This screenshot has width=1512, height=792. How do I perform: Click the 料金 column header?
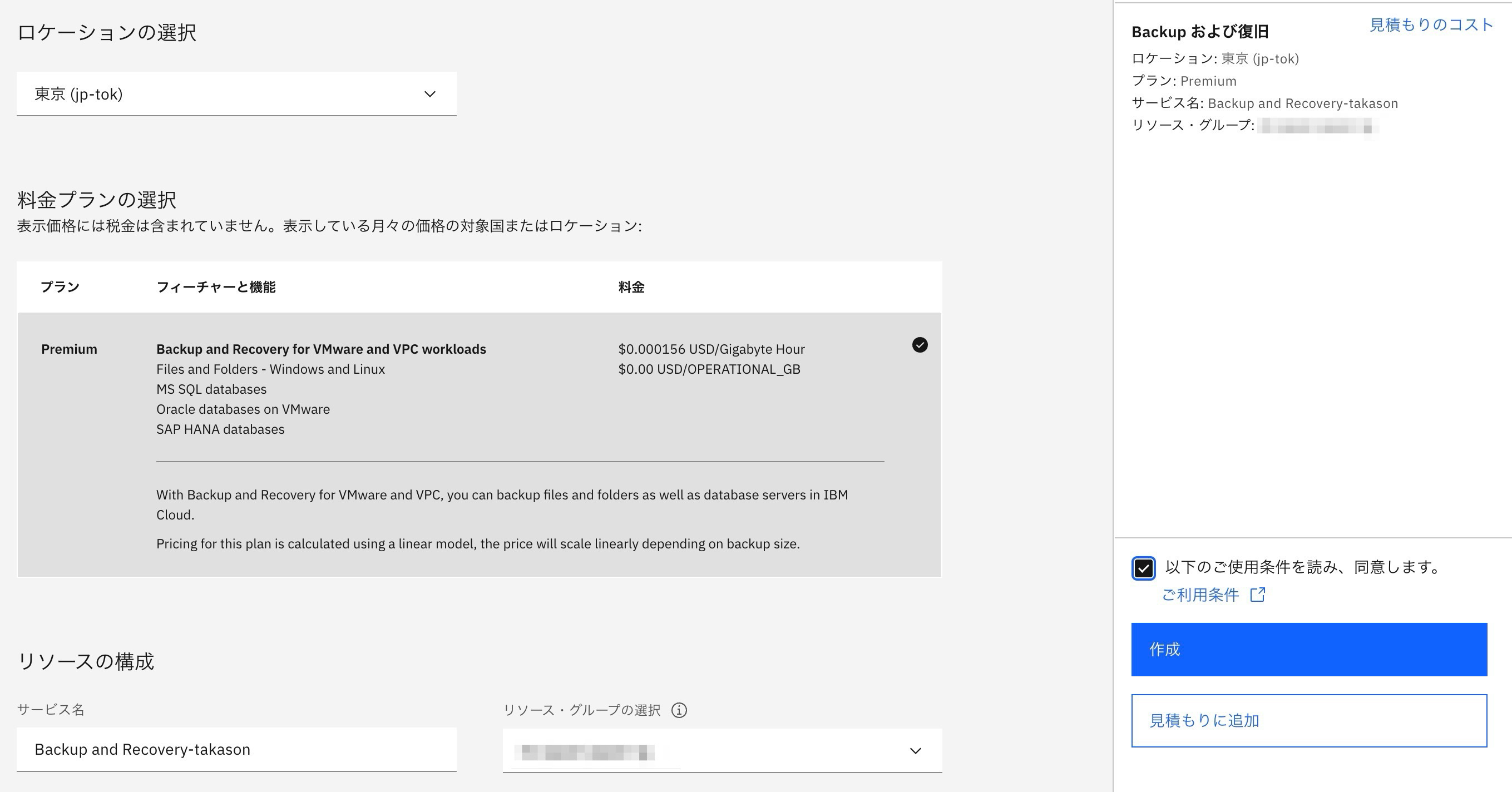point(631,287)
